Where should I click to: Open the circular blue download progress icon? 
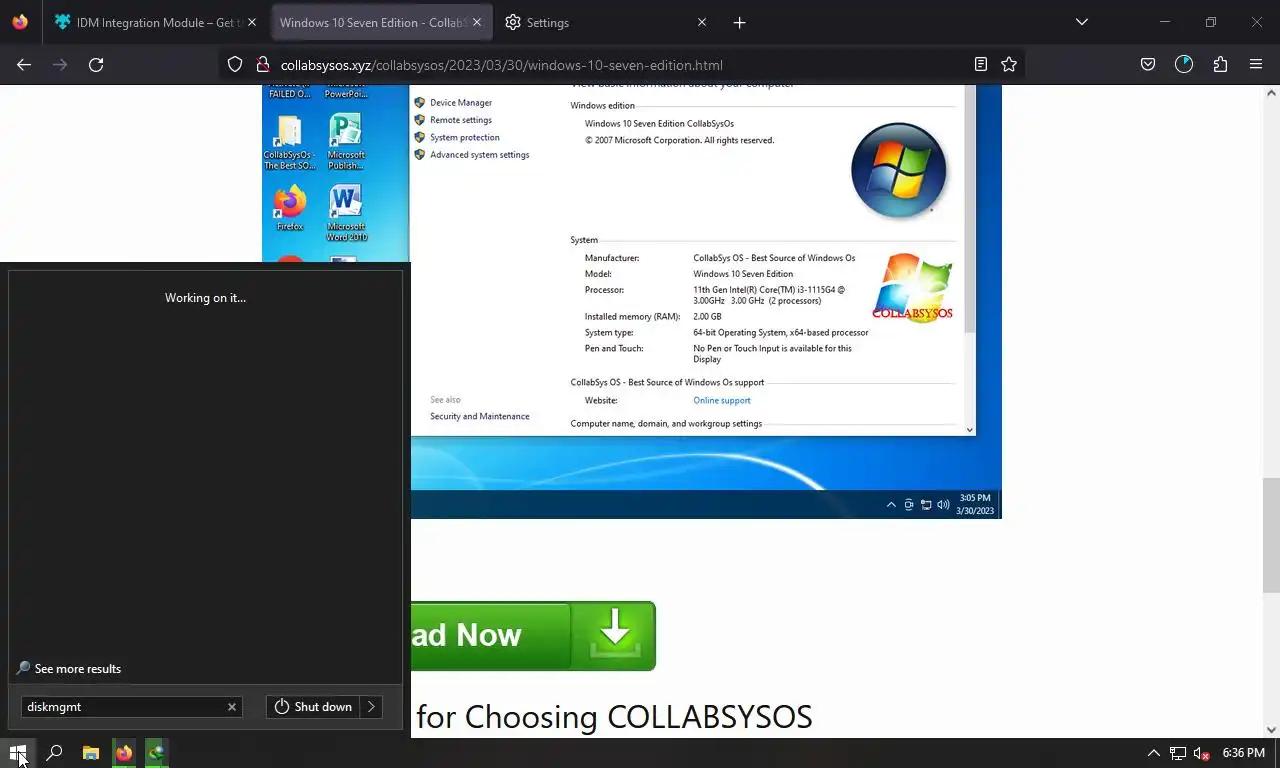[x=1184, y=65]
